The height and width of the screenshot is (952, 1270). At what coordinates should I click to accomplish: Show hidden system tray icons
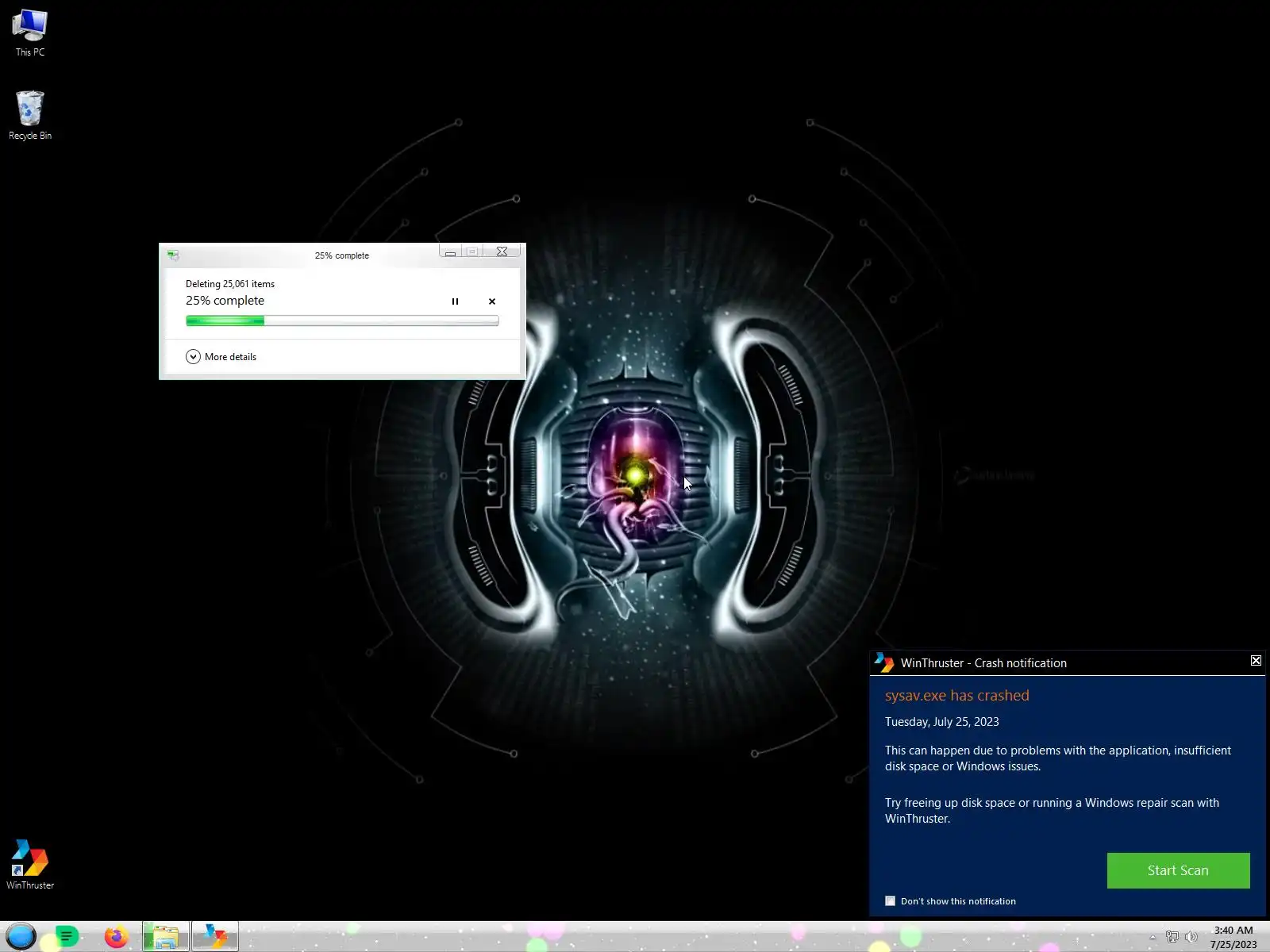pyautogui.click(x=1153, y=937)
